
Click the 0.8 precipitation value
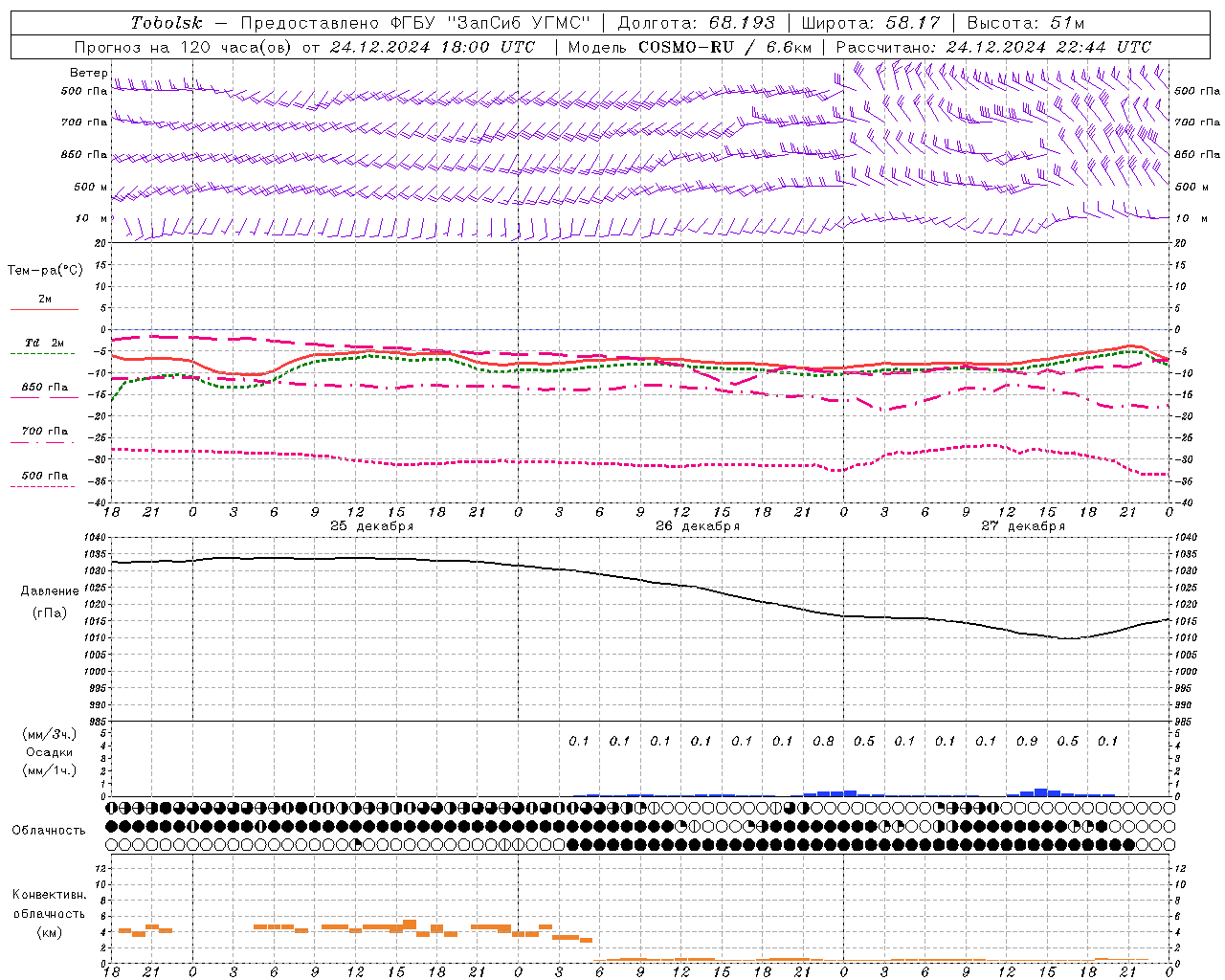823,741
